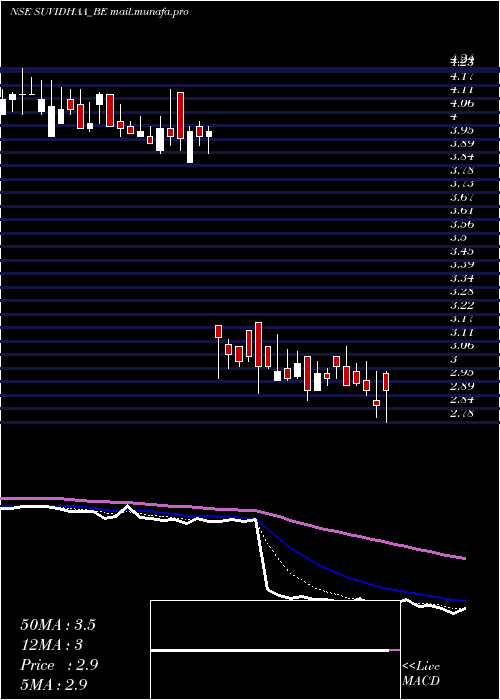This screenshot has width=500, height=700.
Task: Click the 3.89 price axis label
Action: point(462,143)
